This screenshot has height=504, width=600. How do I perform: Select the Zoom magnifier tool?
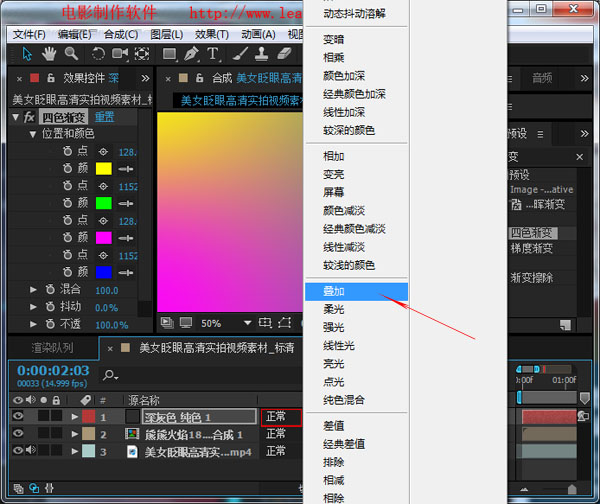(x=71, y=54)
